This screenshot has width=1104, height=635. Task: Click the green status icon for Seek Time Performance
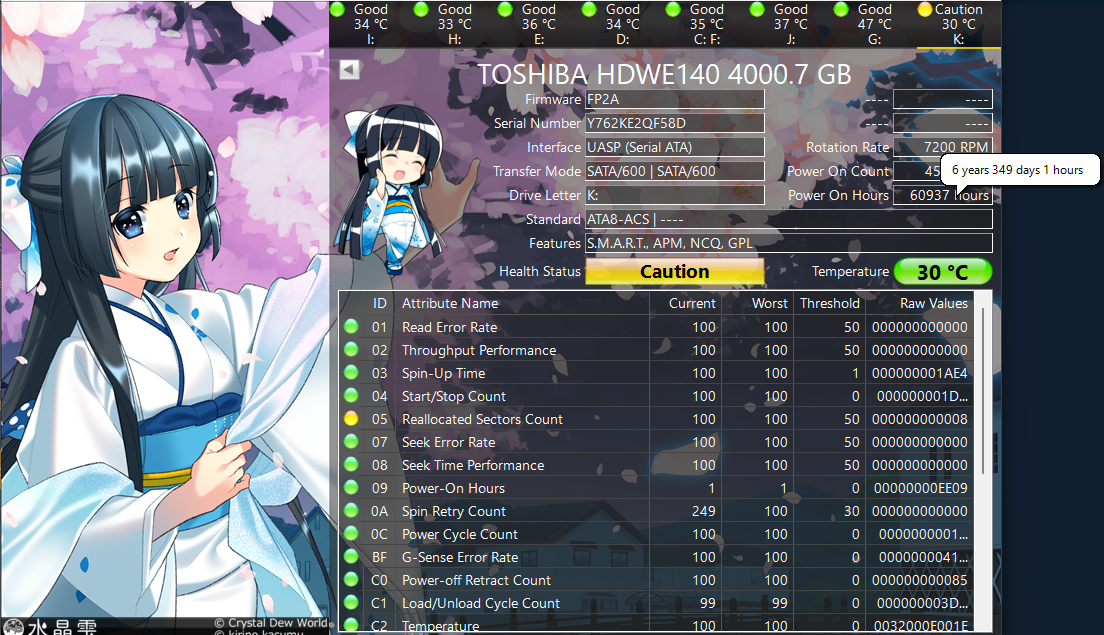coord(351,465)
